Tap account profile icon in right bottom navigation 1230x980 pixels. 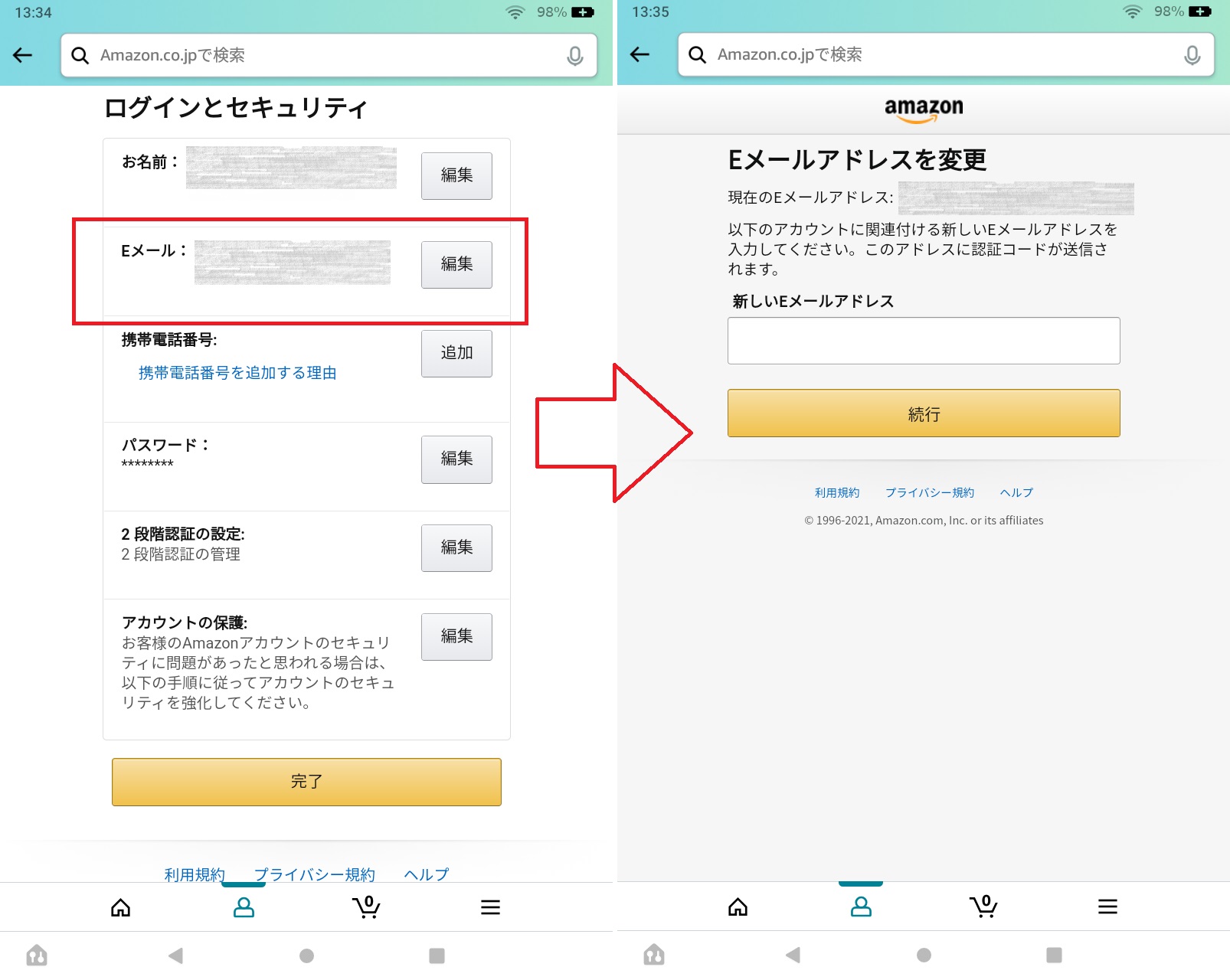pyautogui.click(x=861, y=906)
